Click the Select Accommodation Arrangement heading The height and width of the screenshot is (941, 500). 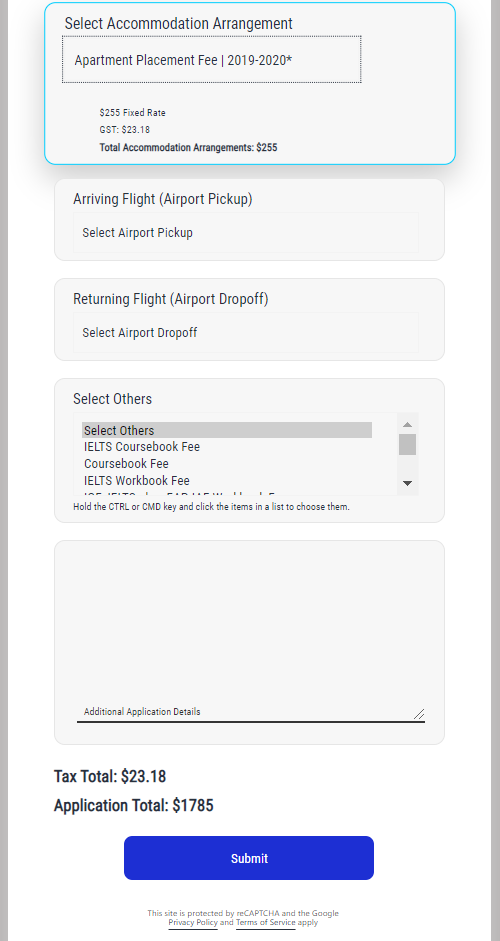[179, 23]
